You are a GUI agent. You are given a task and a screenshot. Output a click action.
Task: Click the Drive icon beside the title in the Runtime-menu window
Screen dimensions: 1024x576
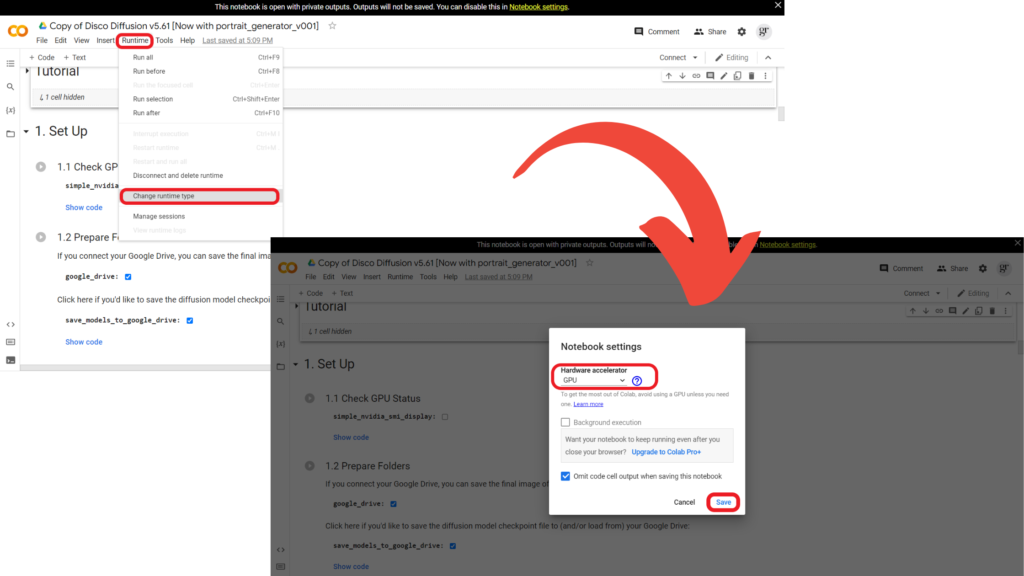(42, 25)
